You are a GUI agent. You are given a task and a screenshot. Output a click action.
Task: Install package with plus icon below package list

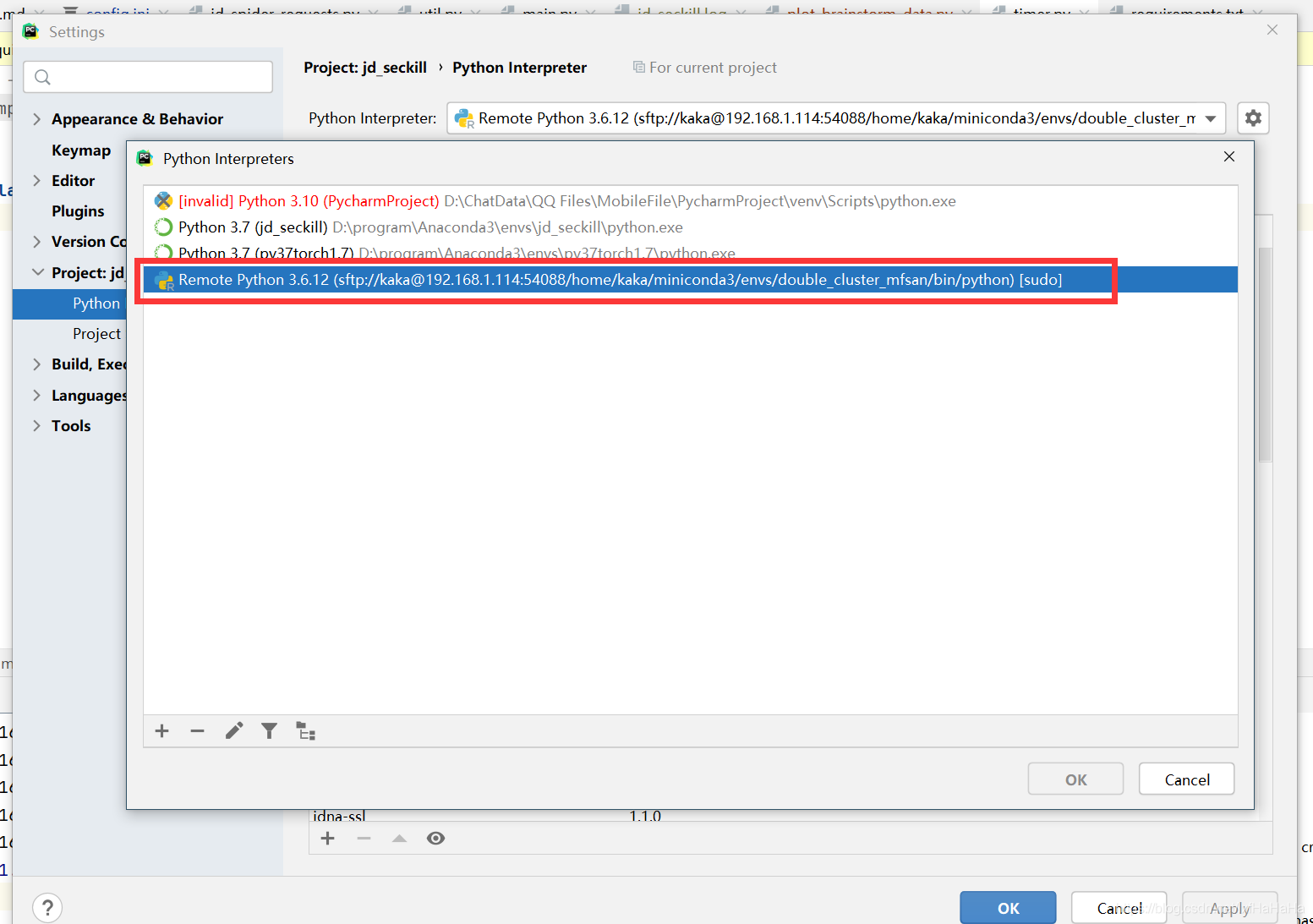[x=328, y=839]
